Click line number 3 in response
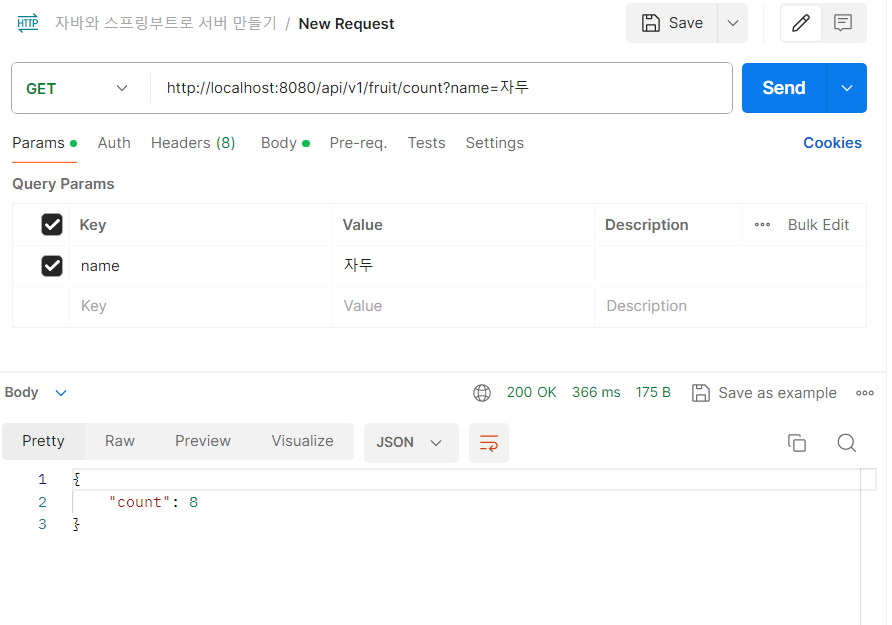 [42, 524]
